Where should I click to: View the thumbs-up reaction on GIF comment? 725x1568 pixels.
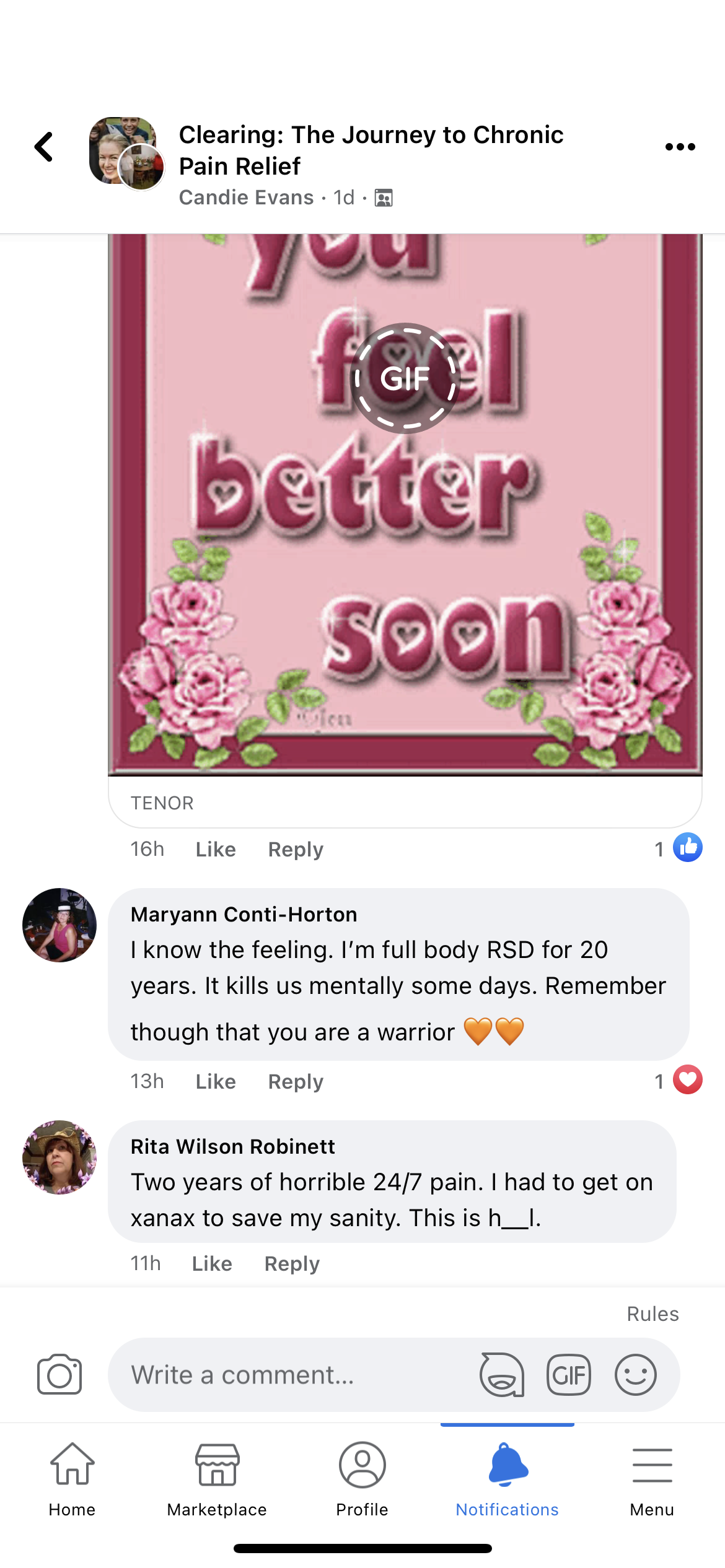687,848
